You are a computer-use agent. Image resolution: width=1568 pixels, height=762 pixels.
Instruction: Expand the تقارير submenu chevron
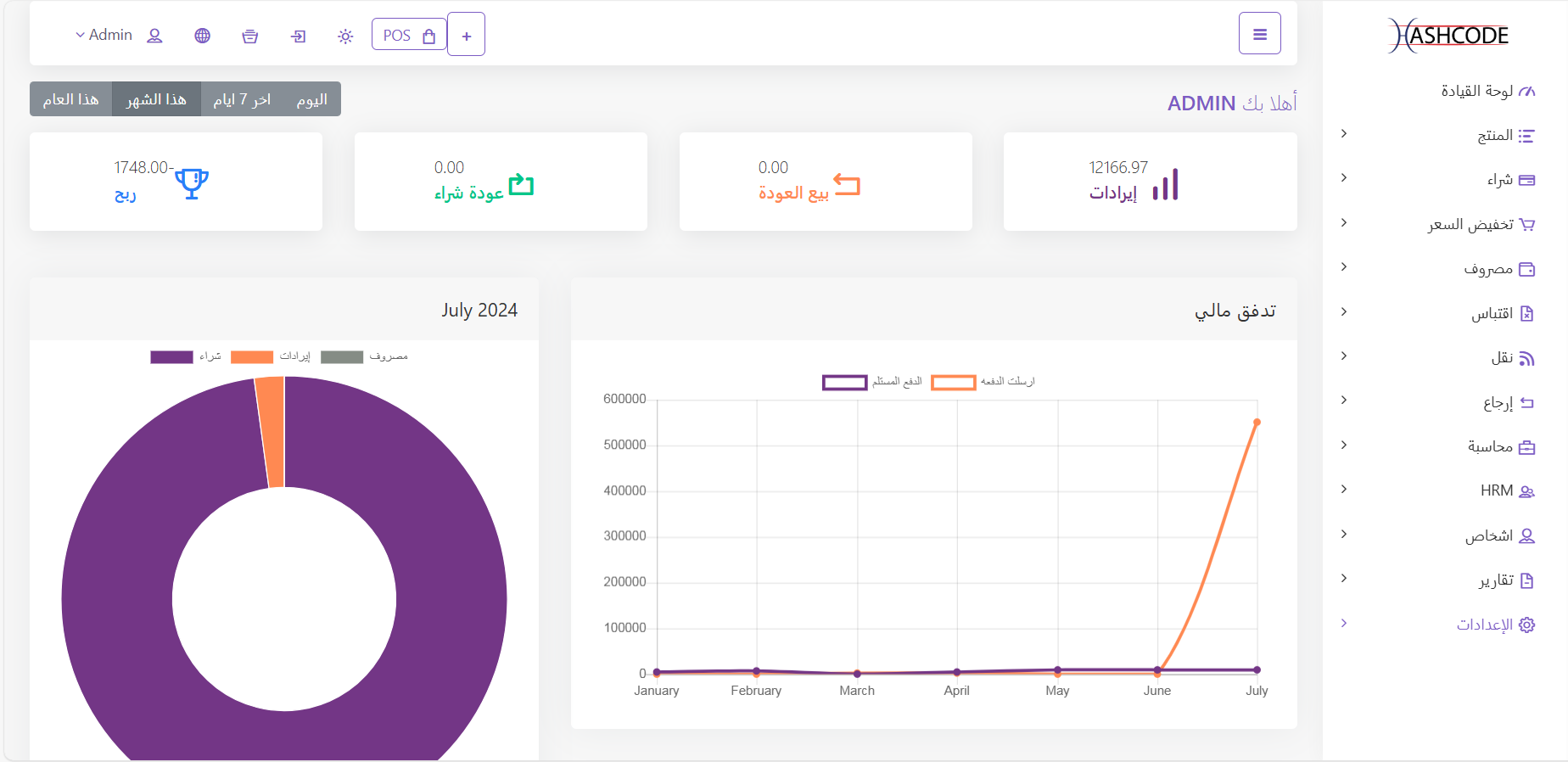[x=1344, y=578]
